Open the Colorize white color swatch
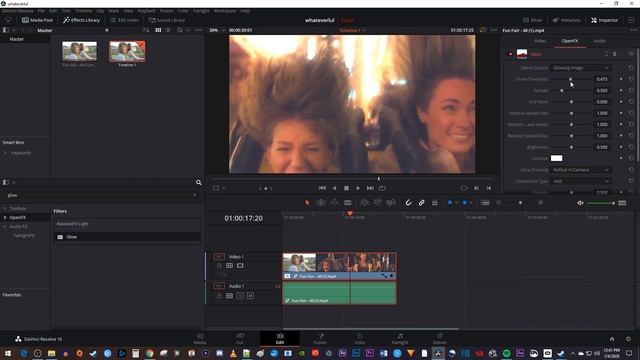640x360 pixels. [x=556, y=158]
